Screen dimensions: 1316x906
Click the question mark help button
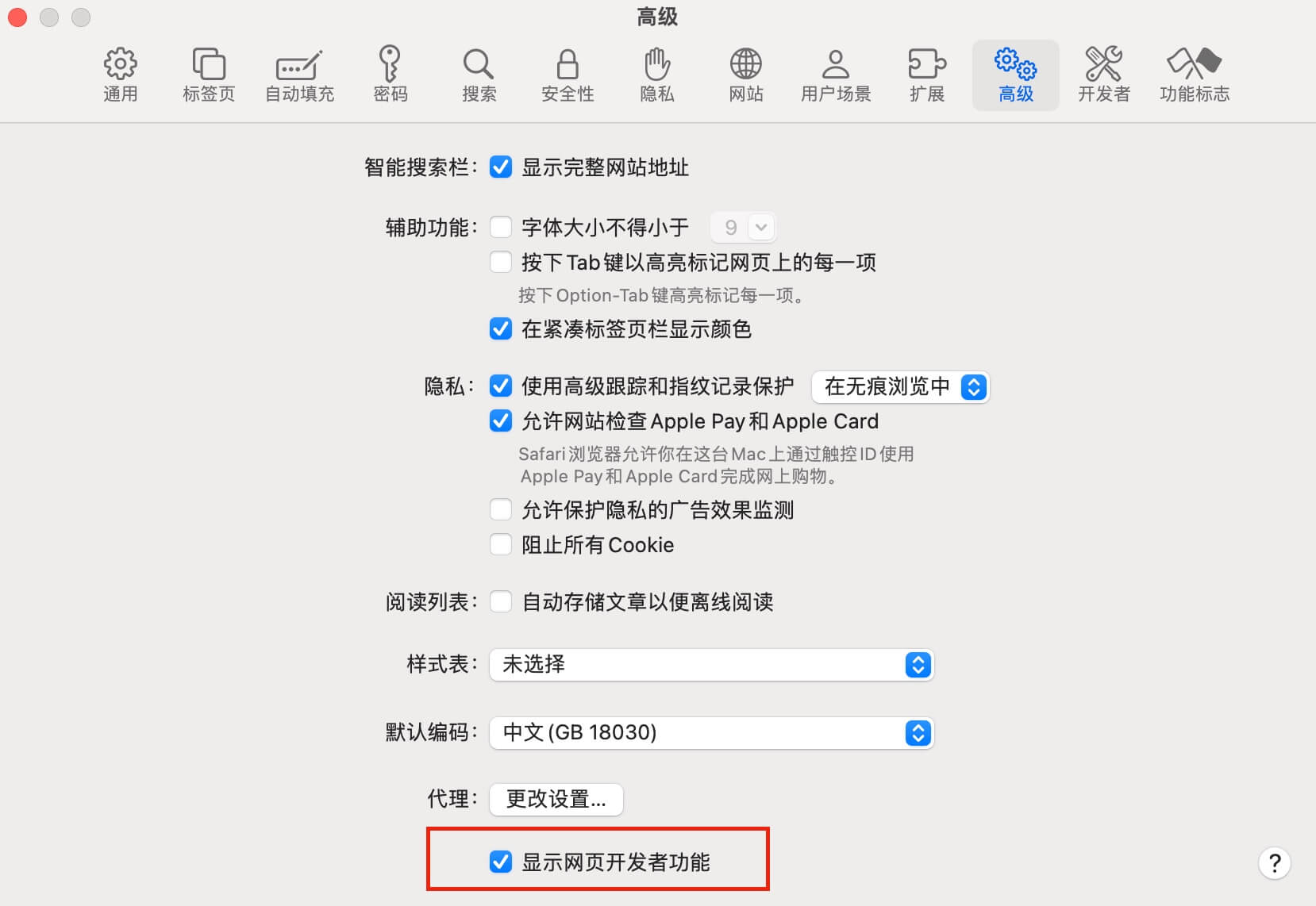coord(1274,863)
